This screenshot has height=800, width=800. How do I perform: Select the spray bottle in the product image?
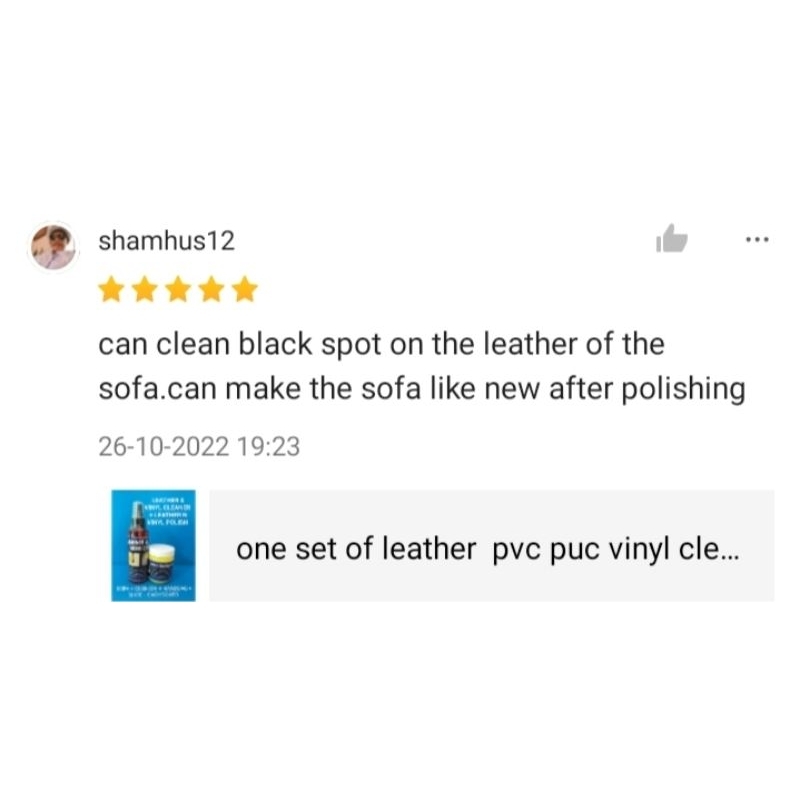click(x=138, y=543)
